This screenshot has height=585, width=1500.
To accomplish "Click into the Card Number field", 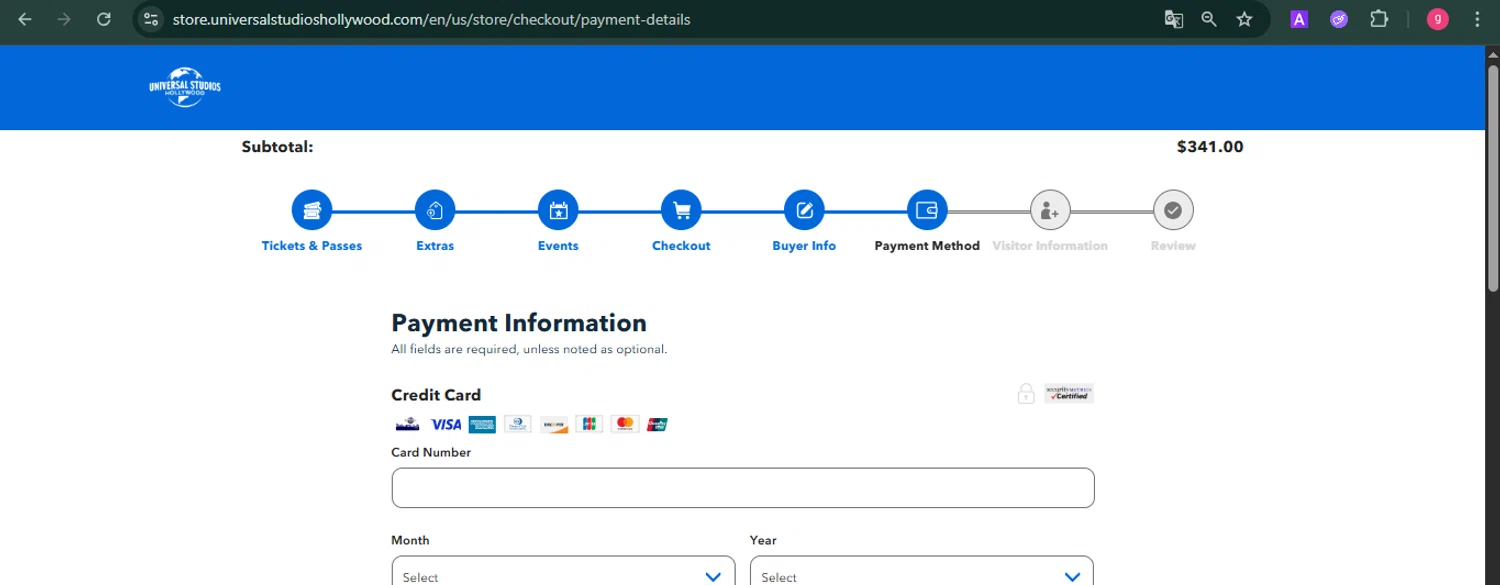I will (x=743, y=488).
